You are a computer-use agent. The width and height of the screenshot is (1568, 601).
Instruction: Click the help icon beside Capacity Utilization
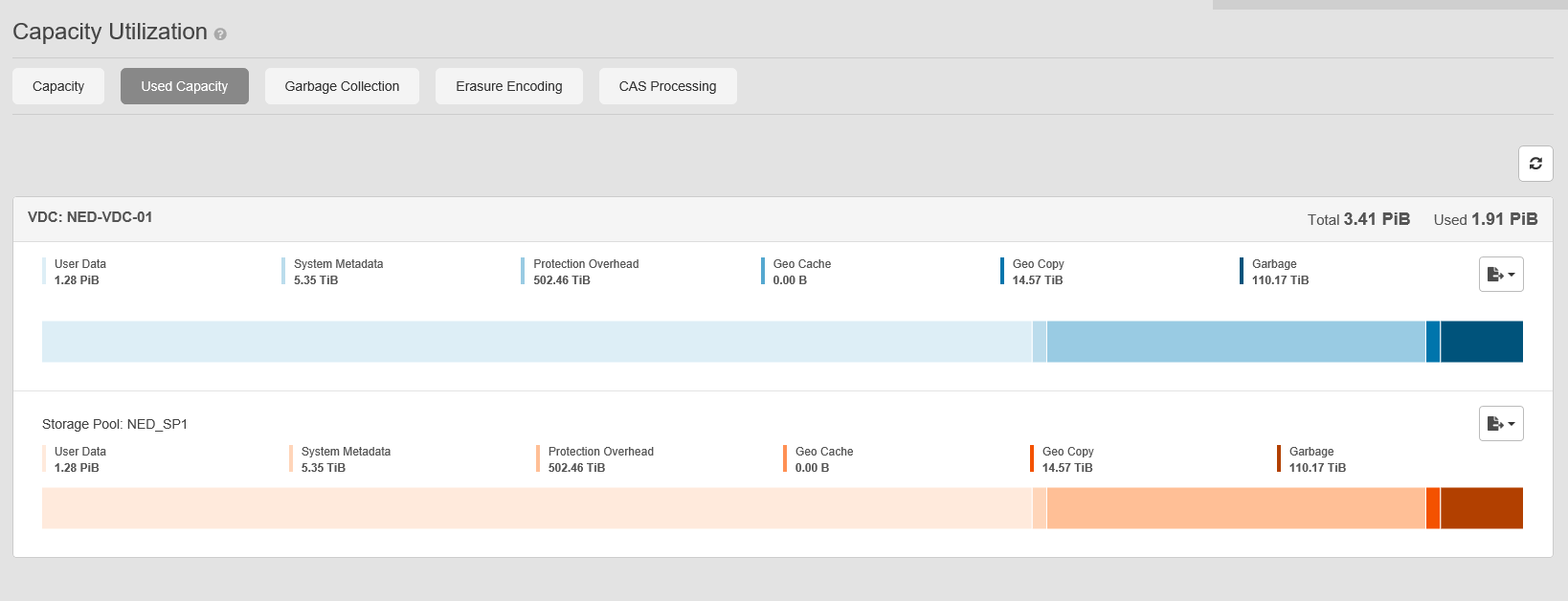[220, 34]
